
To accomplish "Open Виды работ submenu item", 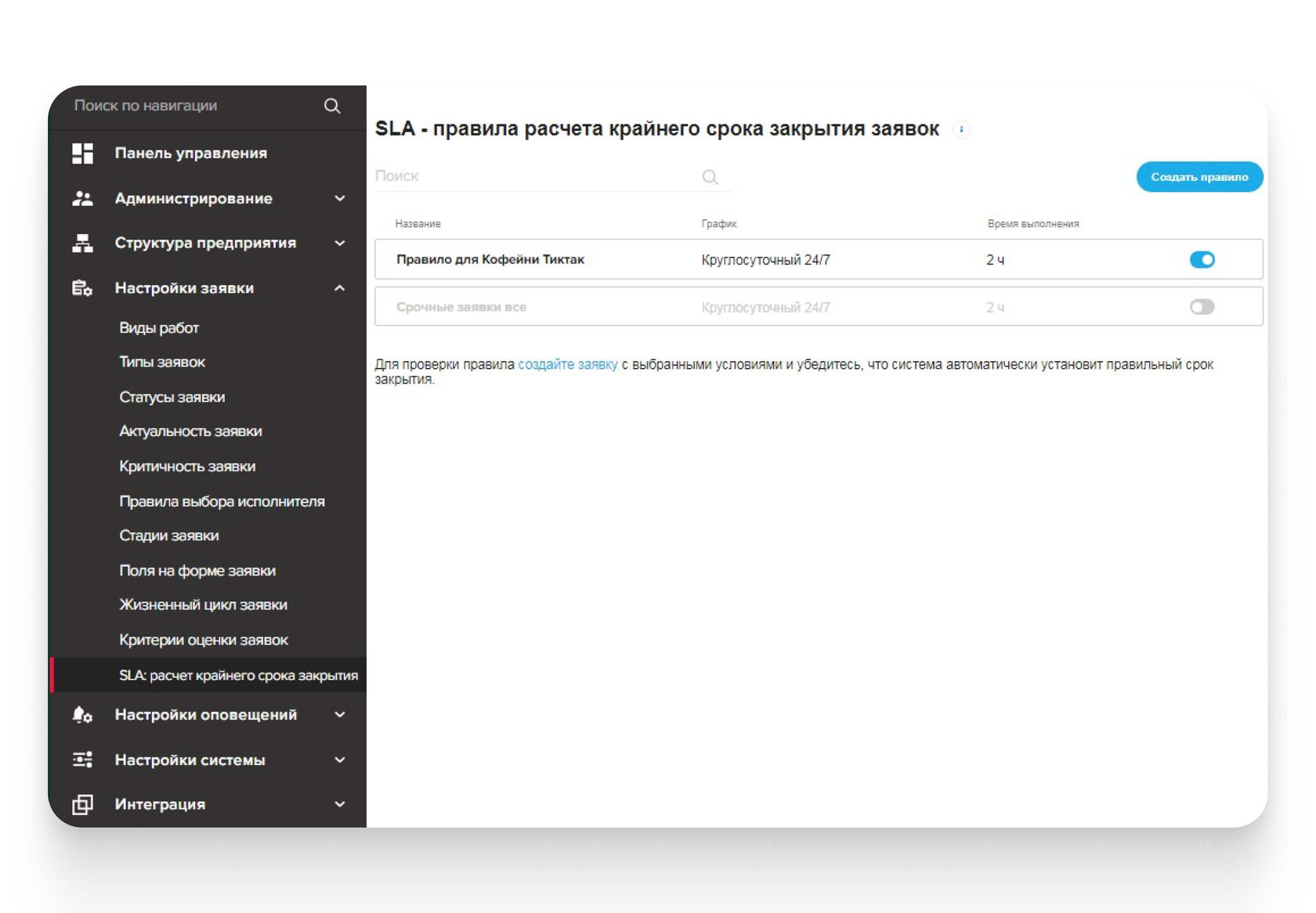I will point(159,327).
